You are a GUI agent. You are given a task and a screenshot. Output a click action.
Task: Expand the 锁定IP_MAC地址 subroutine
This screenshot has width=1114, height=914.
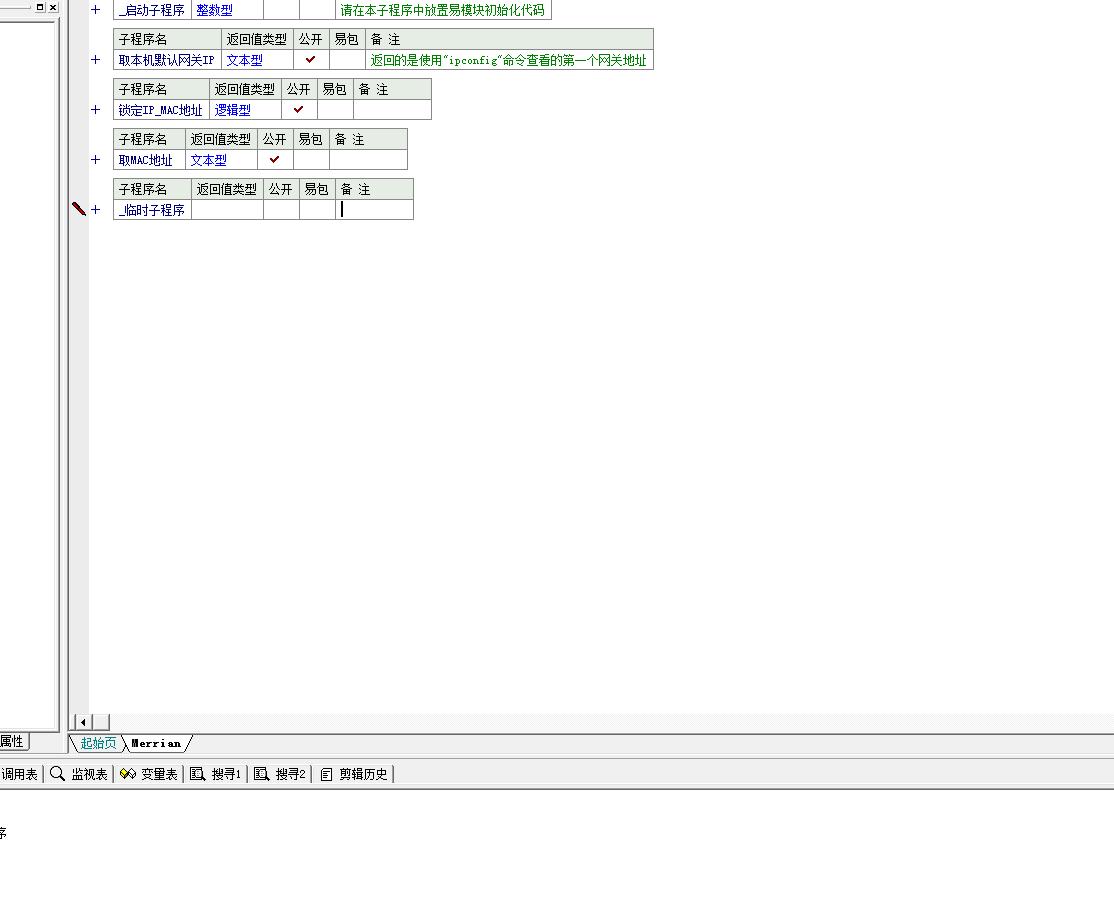[x=95, y=109]
